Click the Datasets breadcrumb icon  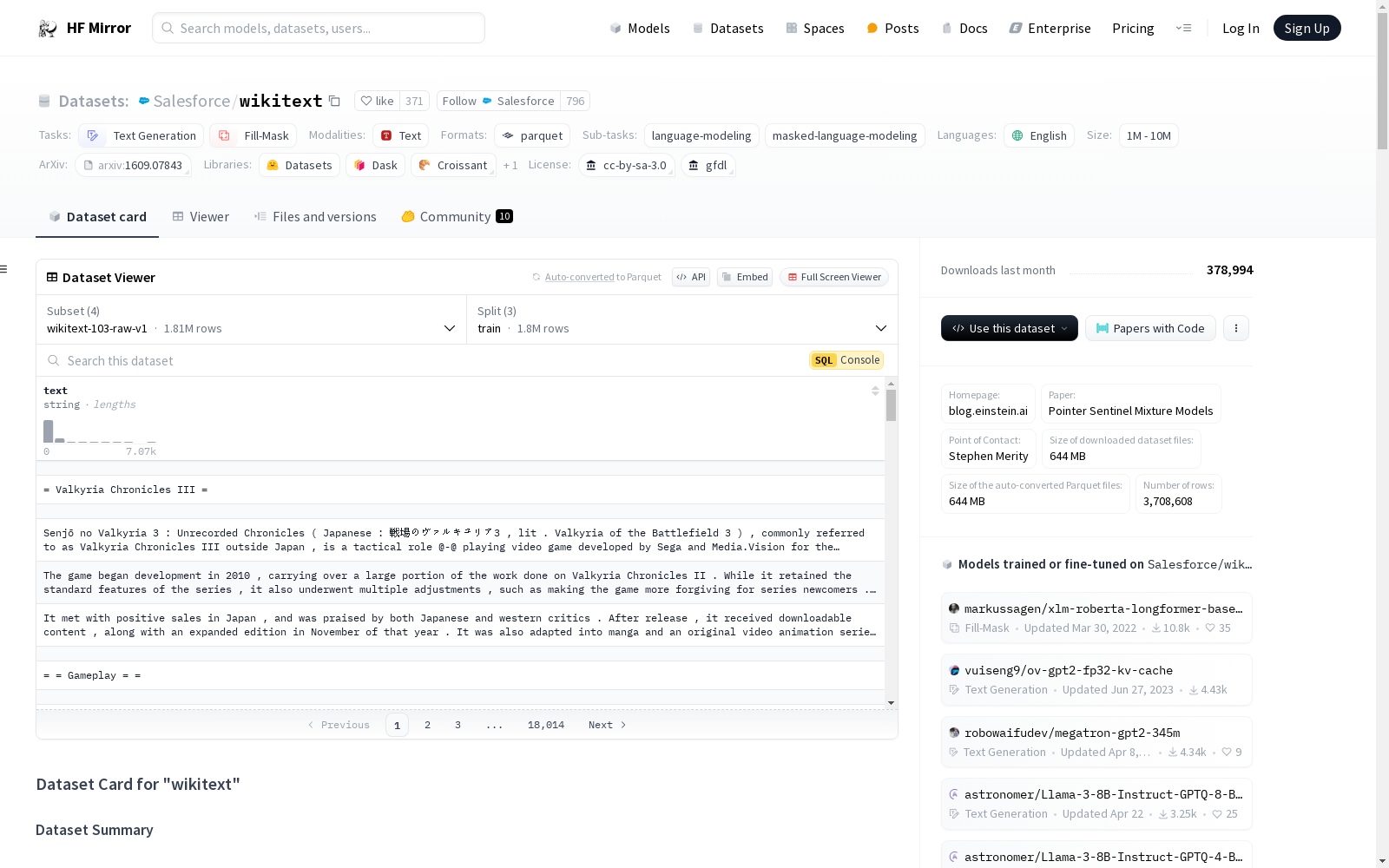(44, 102)
